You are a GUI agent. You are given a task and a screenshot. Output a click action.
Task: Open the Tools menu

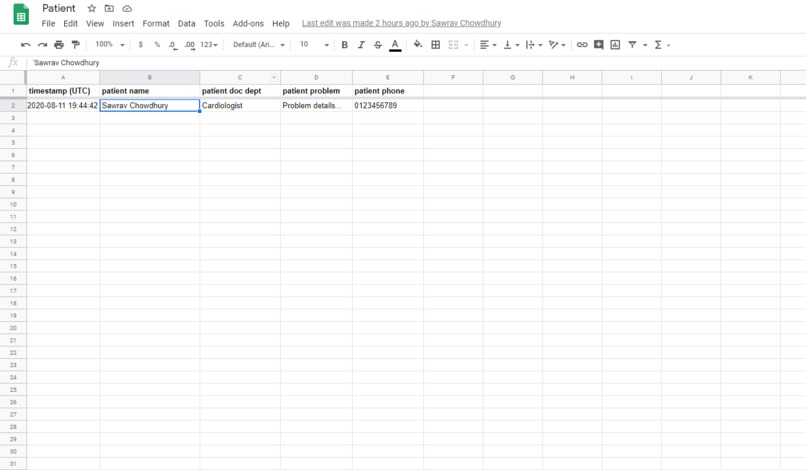click(x=214, y=23)
